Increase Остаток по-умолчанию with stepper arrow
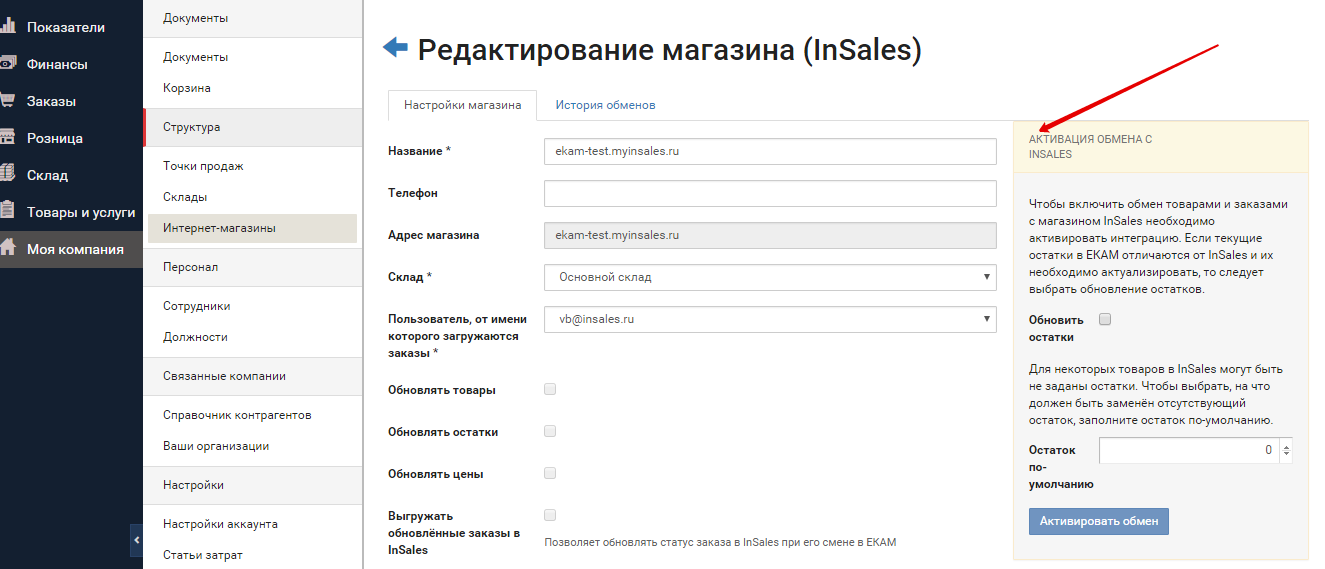The width and height of the screenshot is (1325, 569). click(1286, 445)
